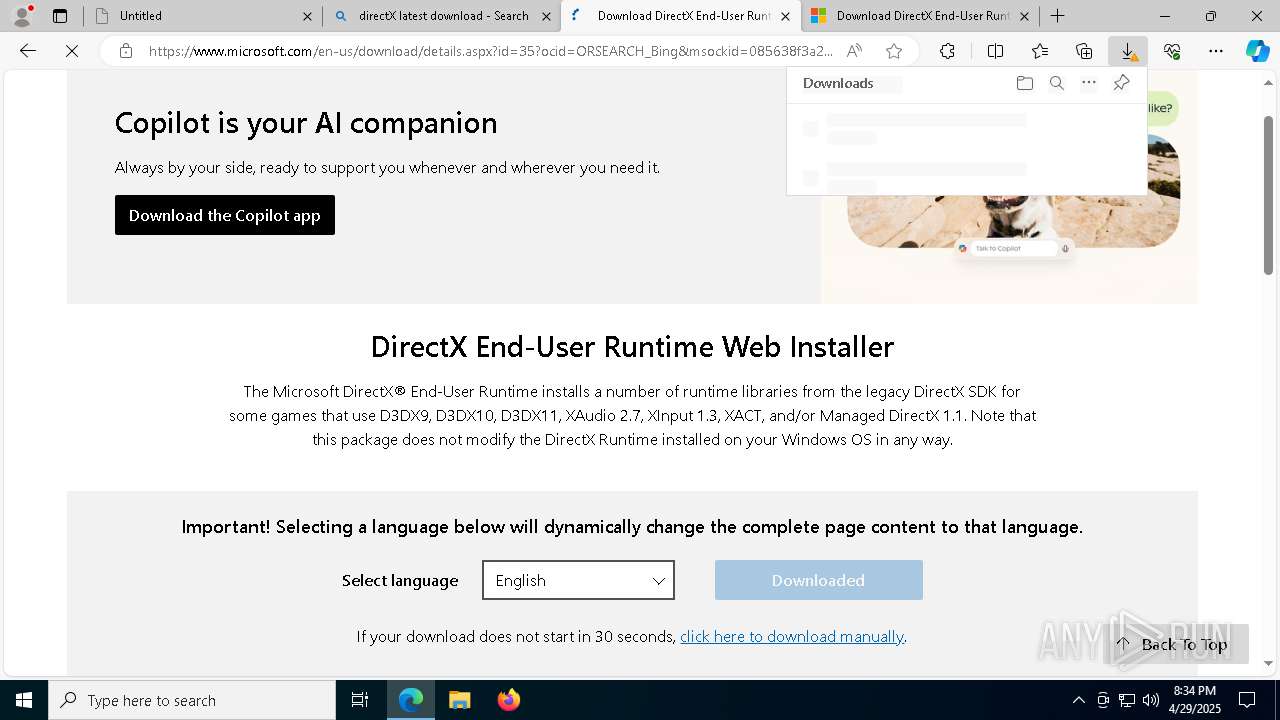Open Task View on taskbar
Viewport: 1280px width, 720px height.
[360, 700]
